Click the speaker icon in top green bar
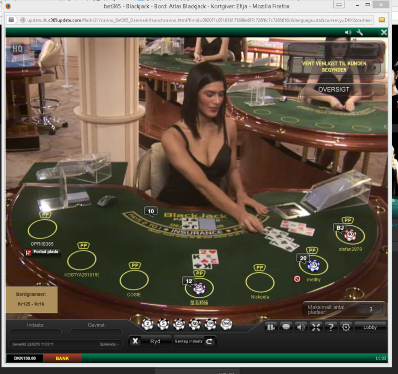 point(348,32)
